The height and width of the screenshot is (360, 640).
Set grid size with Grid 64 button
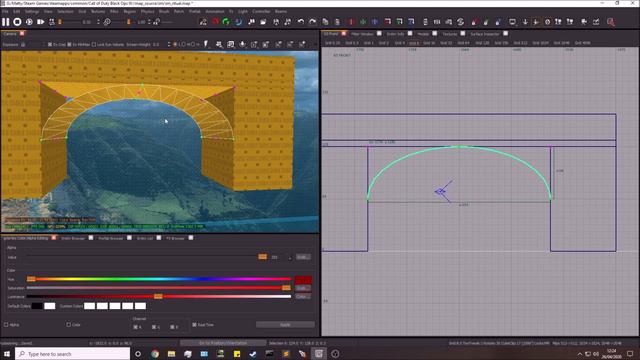463,43
